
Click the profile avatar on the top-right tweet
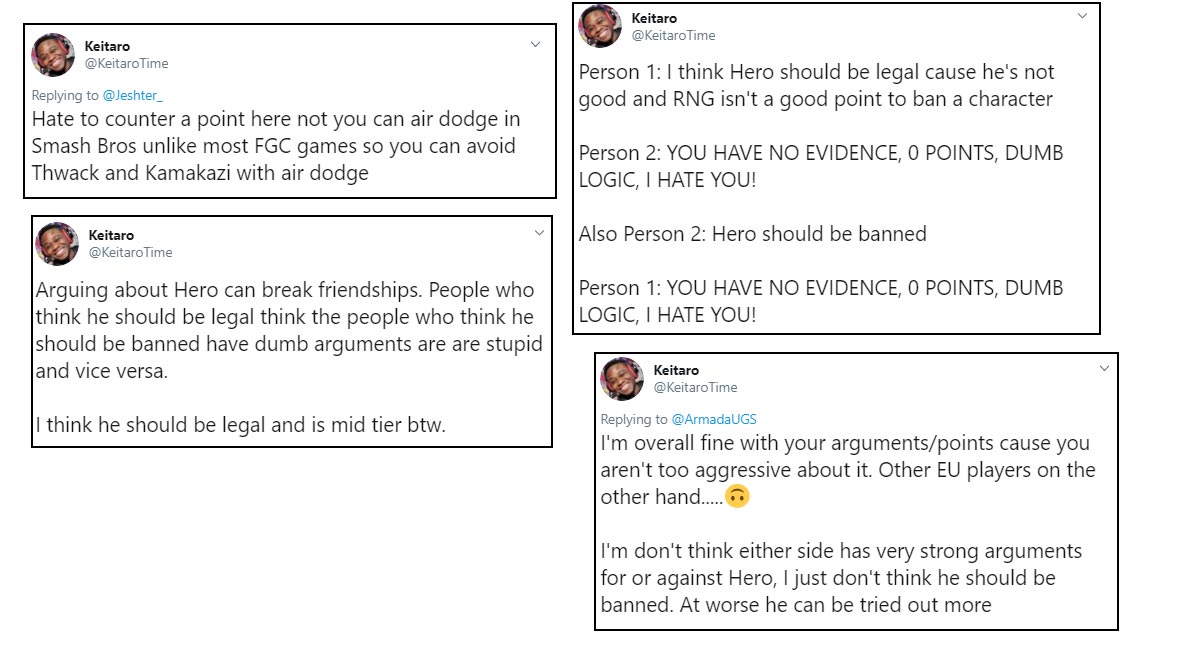point(600,27)
